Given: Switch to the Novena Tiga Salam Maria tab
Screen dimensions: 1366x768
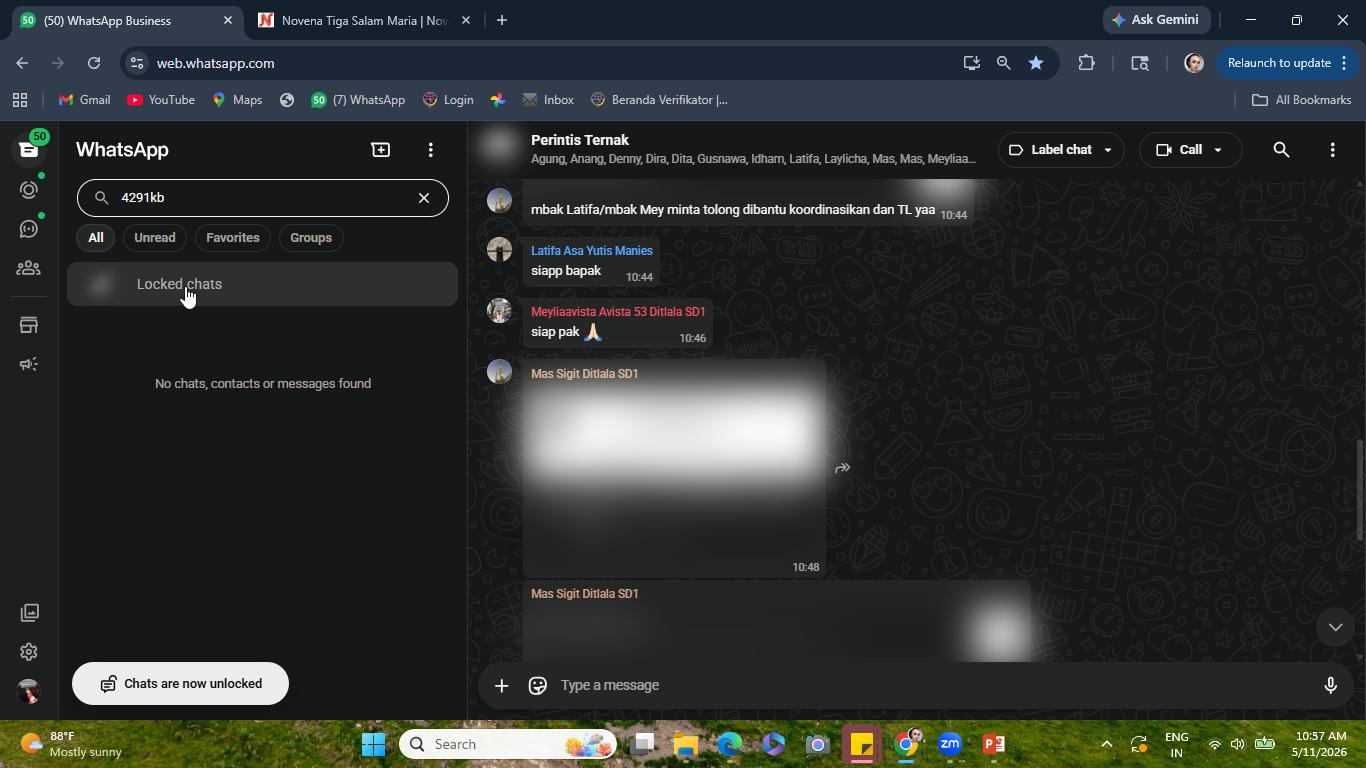Looking at the screenshot, I should [x=364, y=20].
